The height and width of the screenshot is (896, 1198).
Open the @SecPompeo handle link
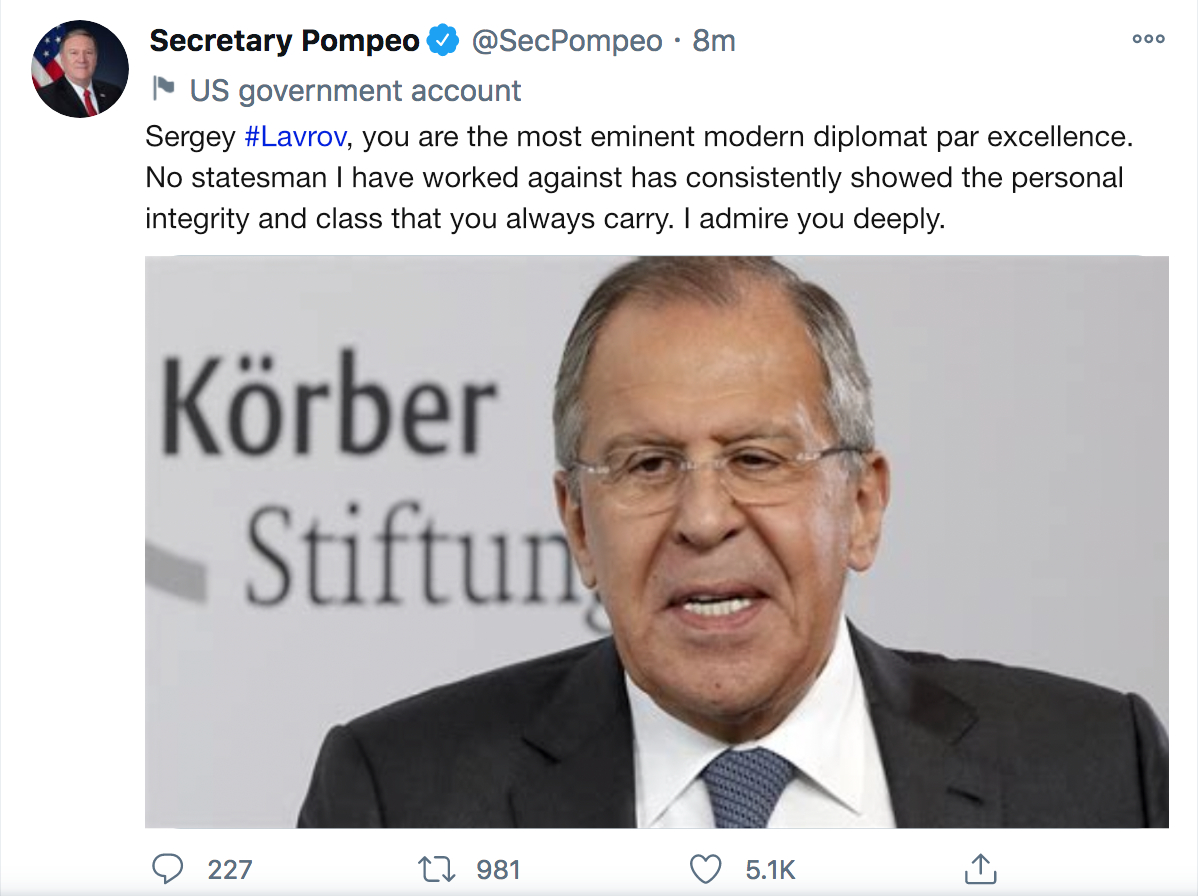566,41
